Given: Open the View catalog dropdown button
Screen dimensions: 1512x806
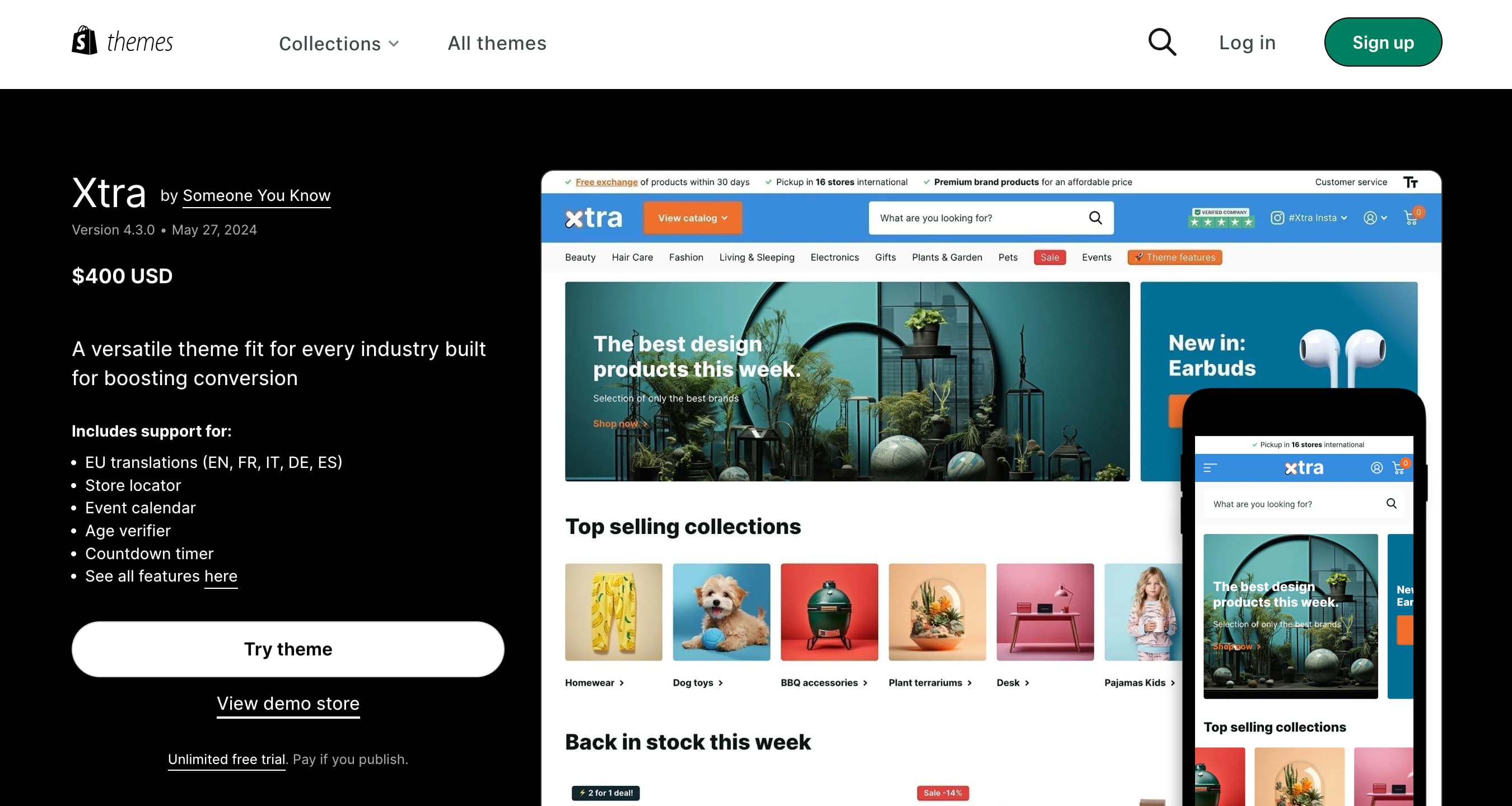Looking at the screenshot, I should 693,218.
